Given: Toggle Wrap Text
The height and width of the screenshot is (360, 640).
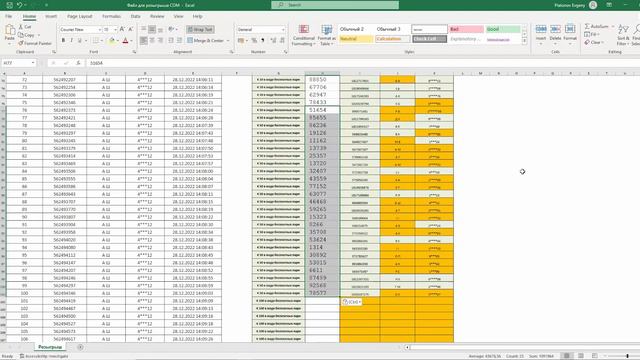Looking at the screenshot, I should [200, 29].
